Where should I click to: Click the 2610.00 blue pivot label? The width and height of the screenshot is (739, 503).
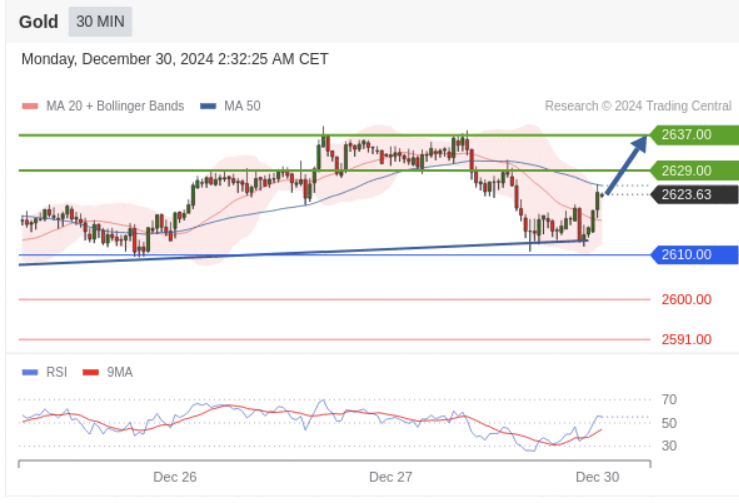[x=695, y=255]
